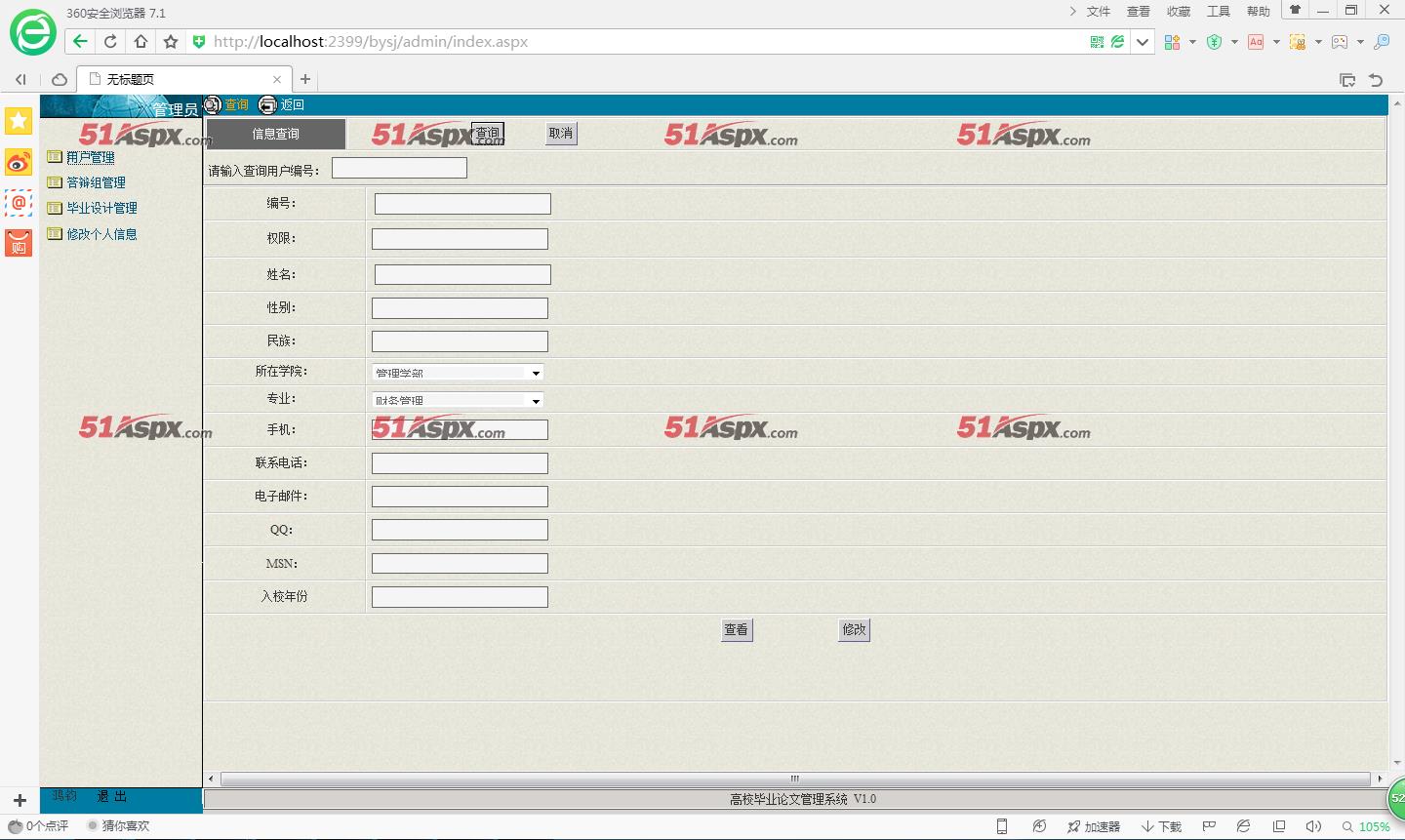Open the extensions grid icon in toolbar
Image resolution: width=1405 pixels, height=840 pixels.
click(1172, 42)
